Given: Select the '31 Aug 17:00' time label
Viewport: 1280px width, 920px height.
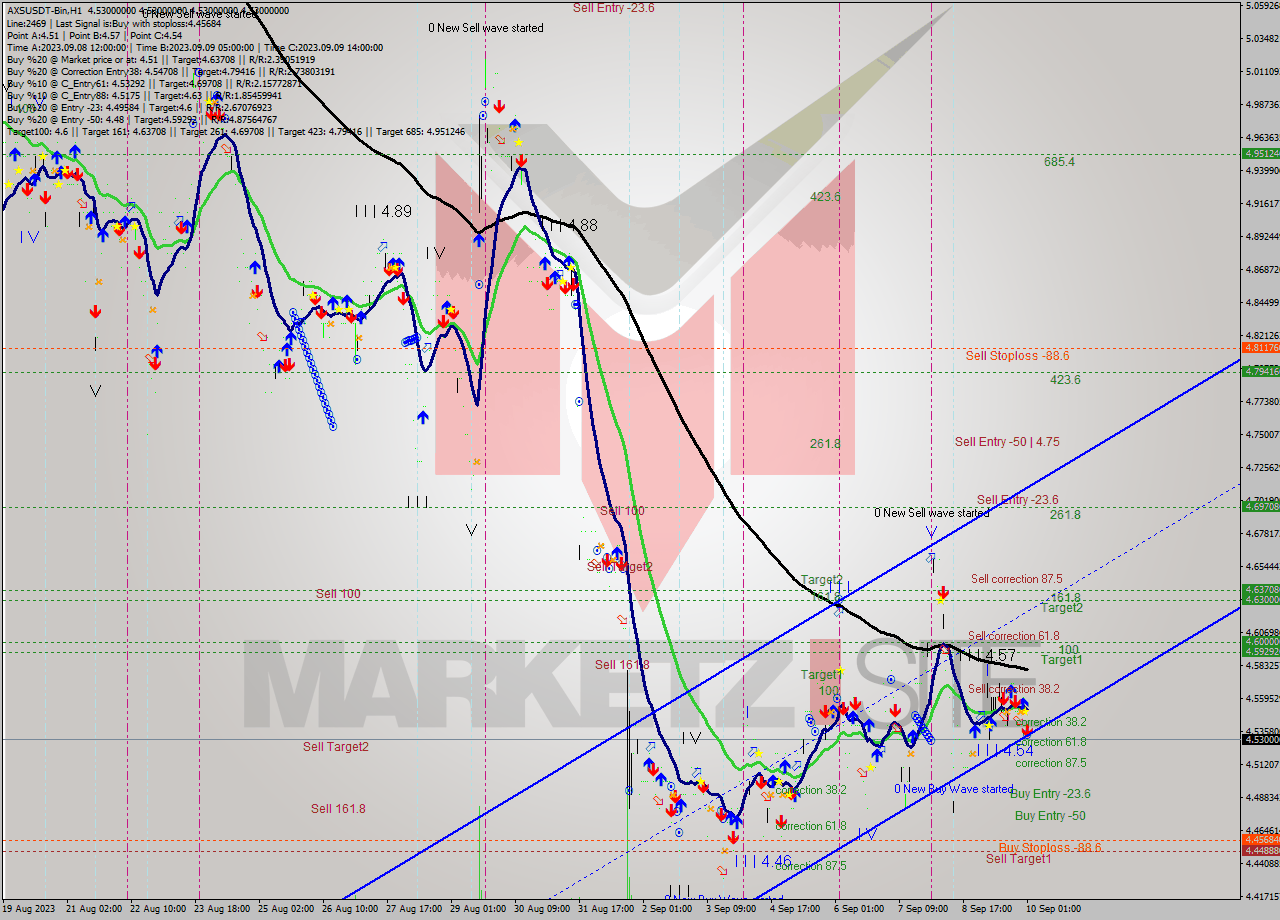Looking at the screenshot, I should [605, 909].
